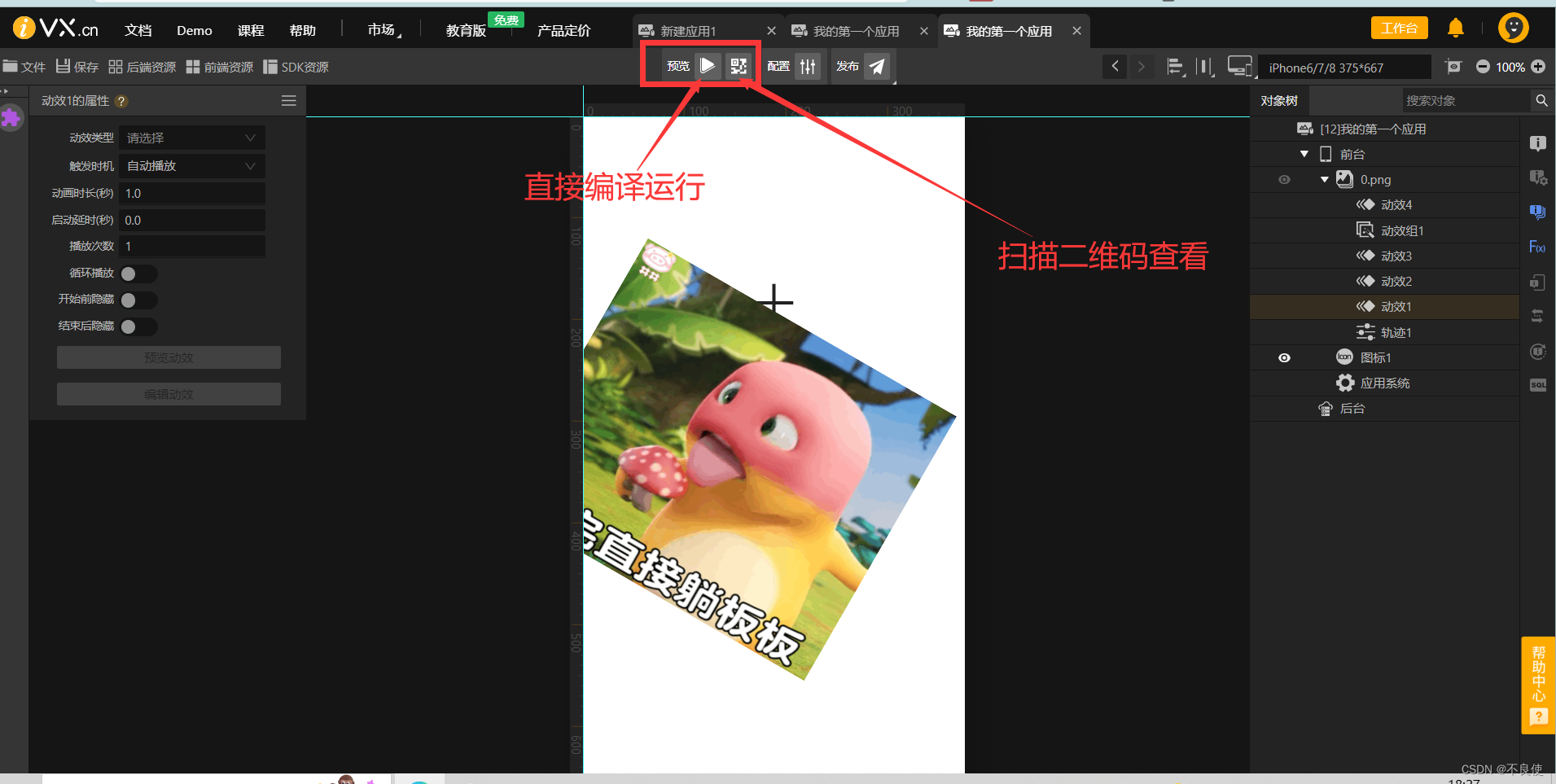1556x784 pixels.
Task: Click the notification bell icon
Action: pyautogui.click(x=1456, y=28)
